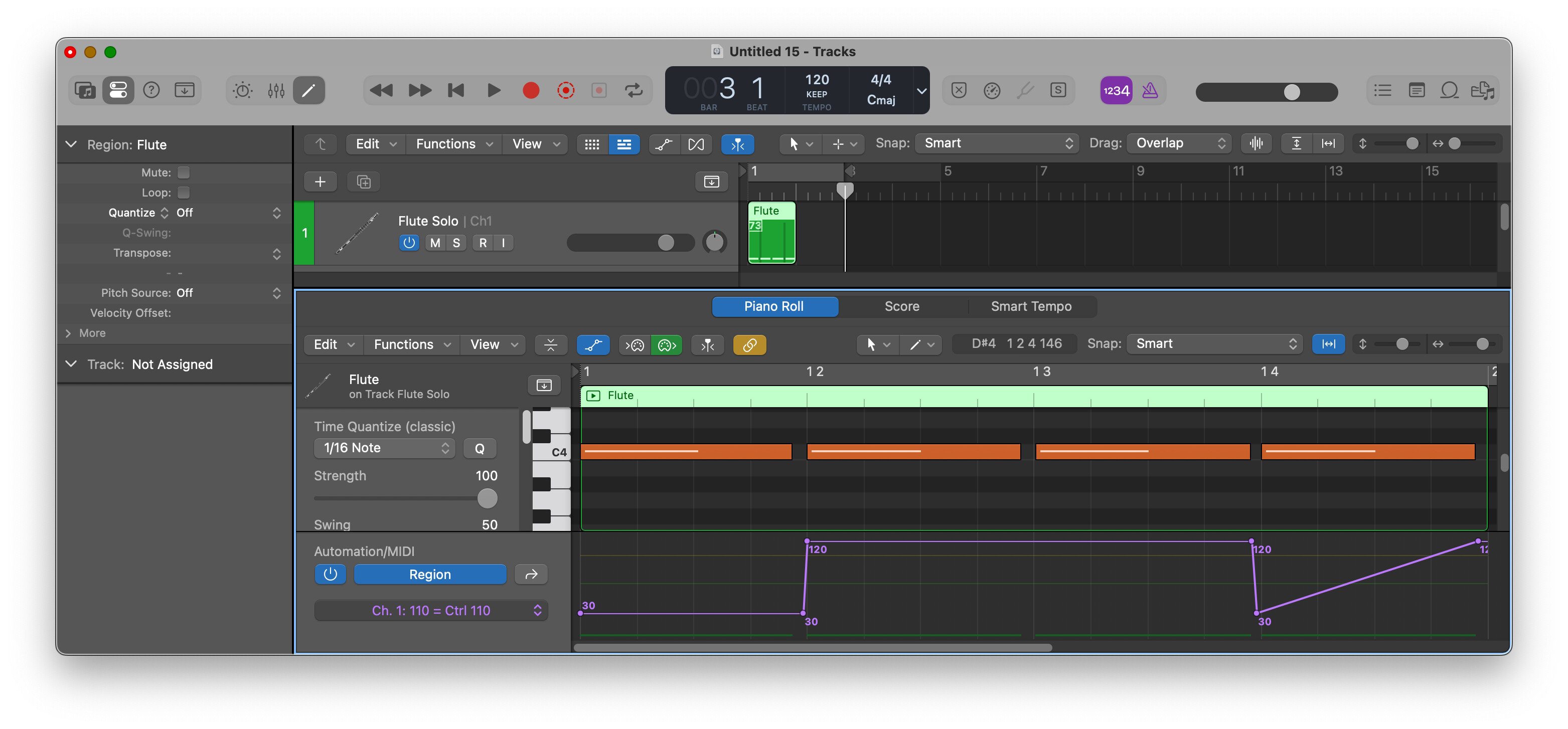1568x729 pixels.
Task: Click the Strength slider knob
Action: click(487, 498)
